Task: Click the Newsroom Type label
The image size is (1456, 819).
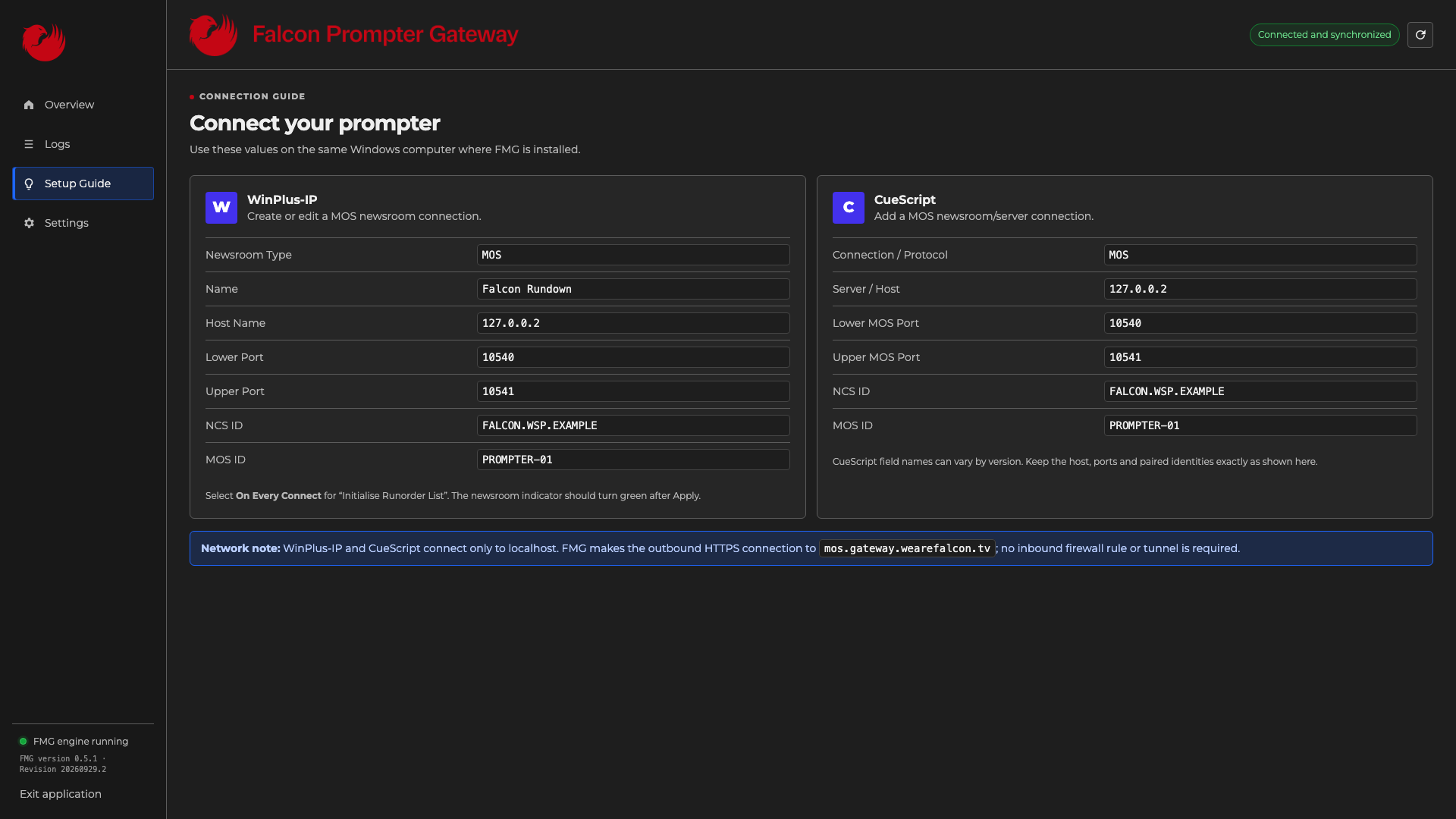Action: [x=249, y=255]
